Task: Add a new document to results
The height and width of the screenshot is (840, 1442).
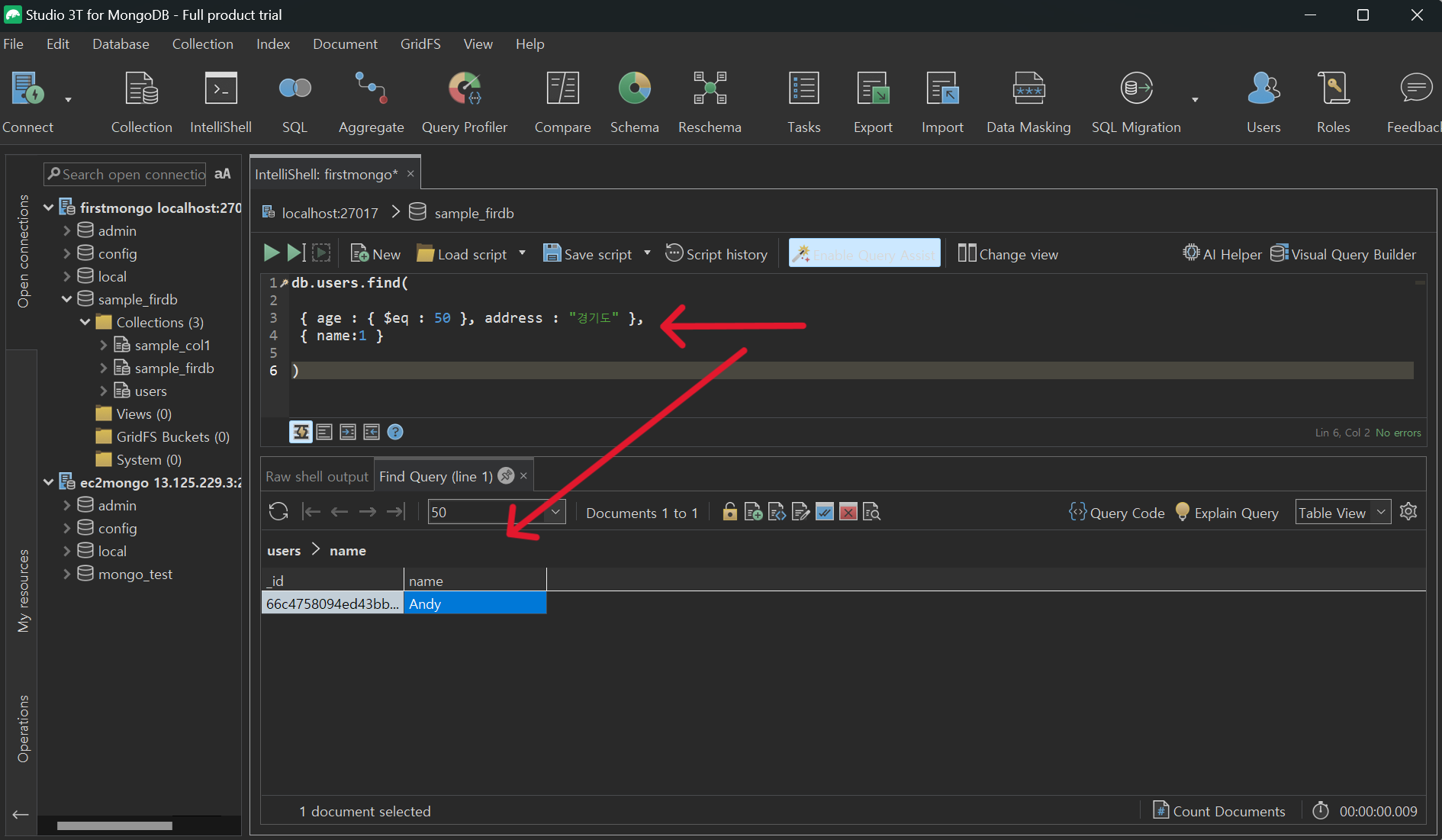Action: pos(753,512)
